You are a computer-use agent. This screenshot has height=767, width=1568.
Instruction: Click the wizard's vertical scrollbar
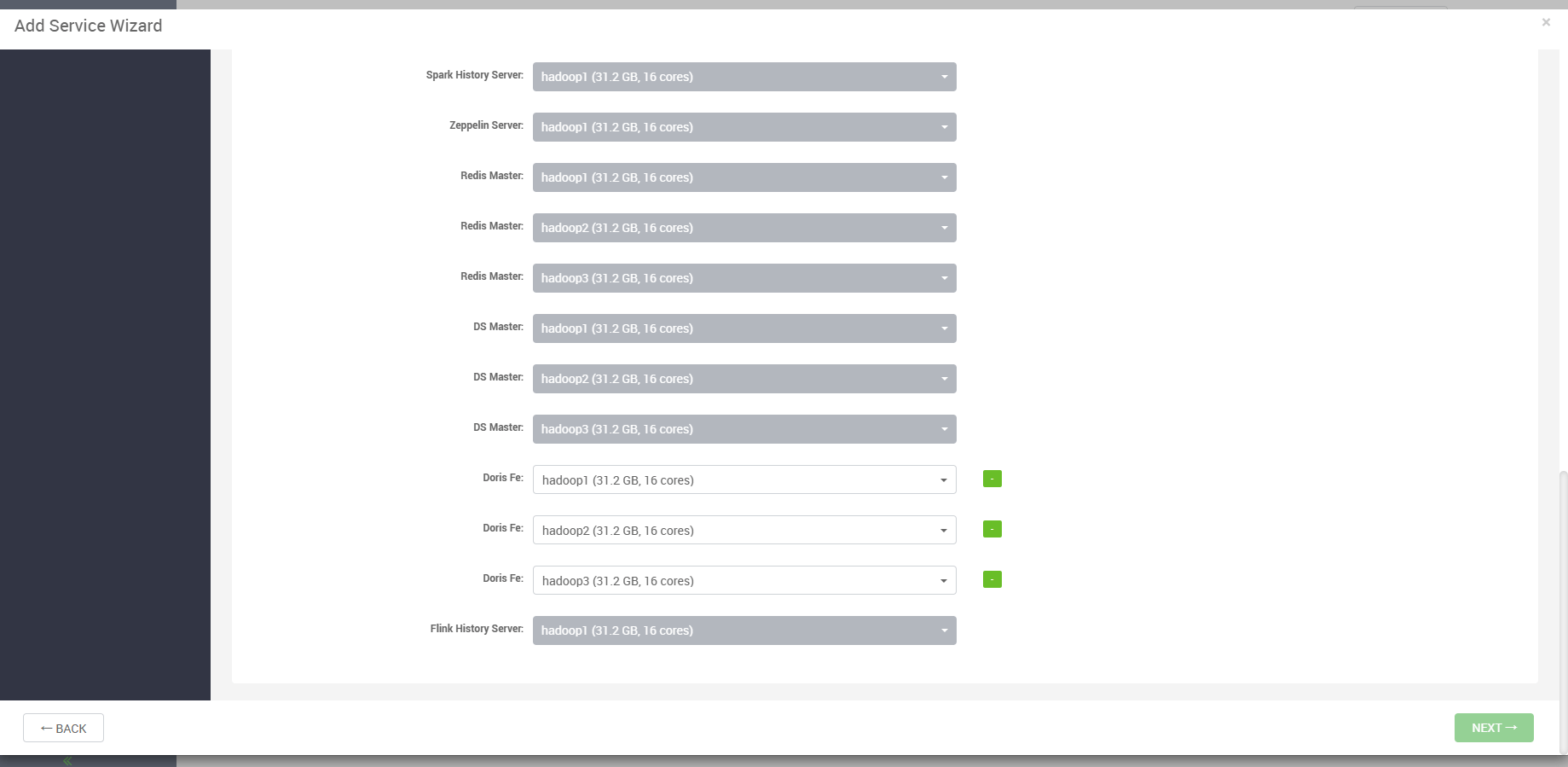[x=1562, y=597]
